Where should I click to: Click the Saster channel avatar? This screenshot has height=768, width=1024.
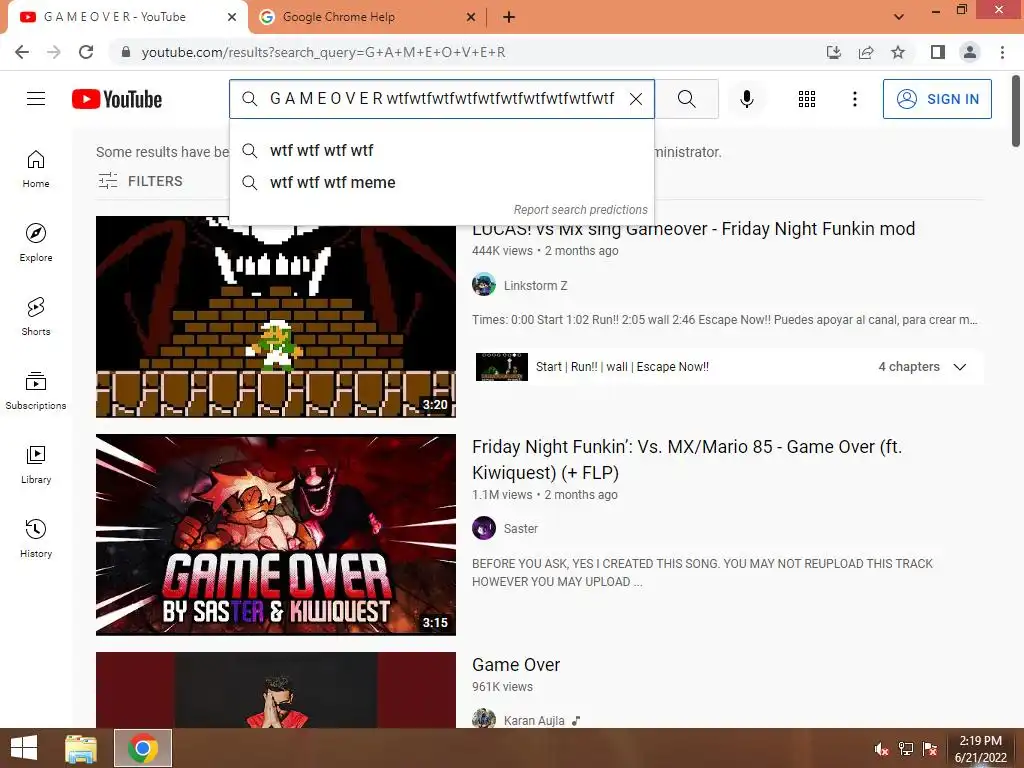(x=484, y=528)
